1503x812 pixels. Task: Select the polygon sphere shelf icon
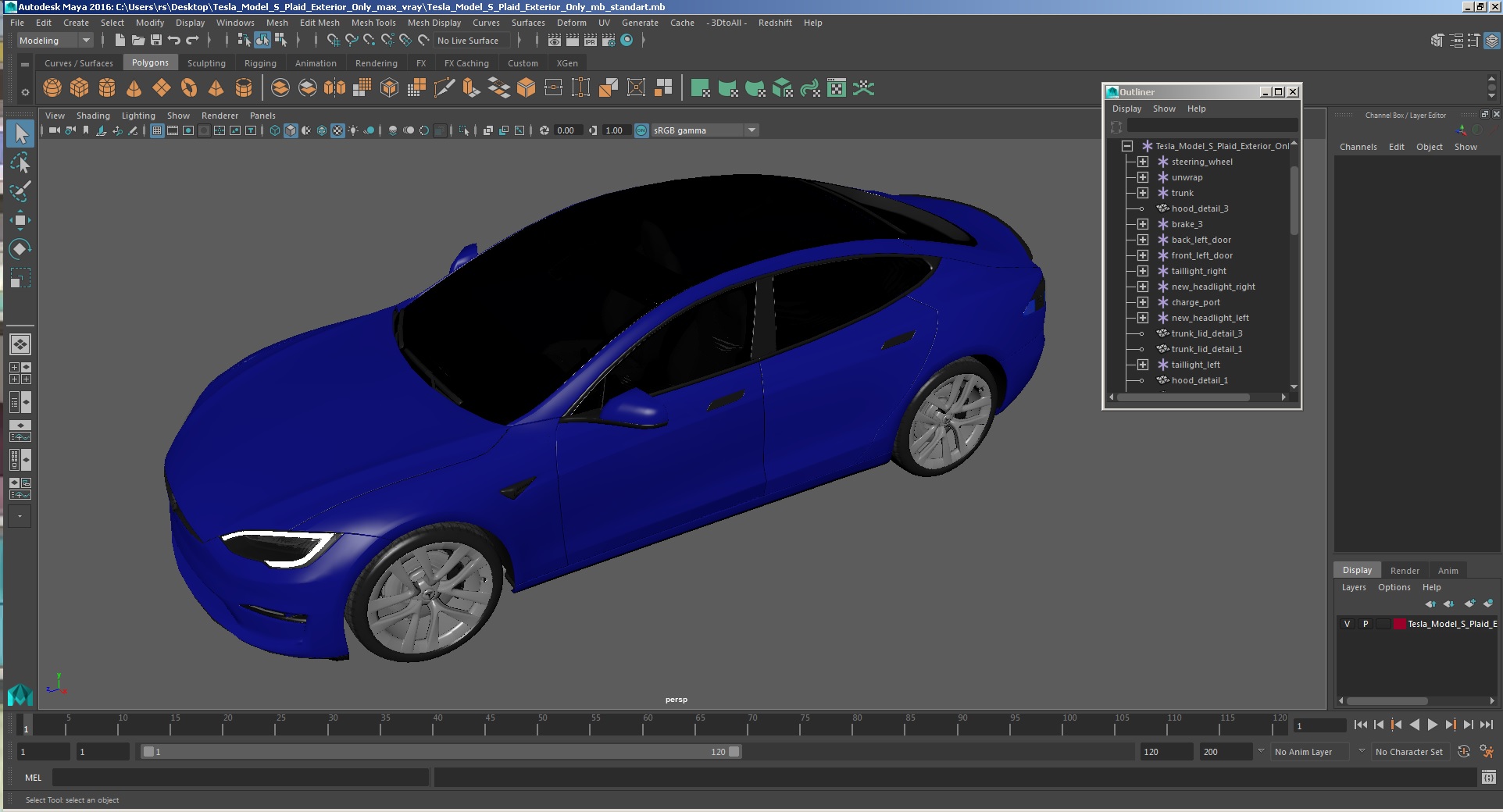click(52, 88)
